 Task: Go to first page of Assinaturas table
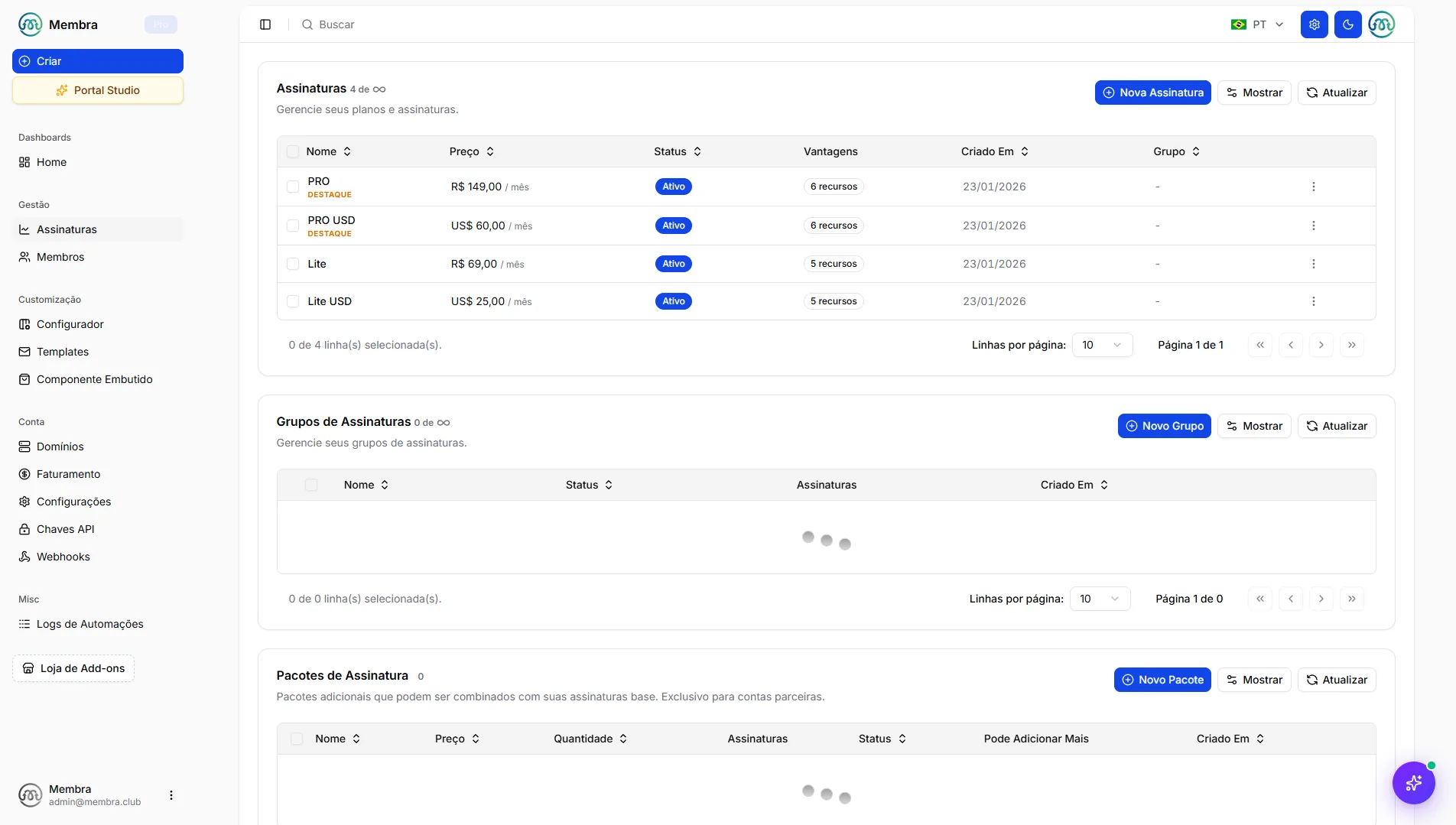pyautogui.click(x=1260, y=345)
